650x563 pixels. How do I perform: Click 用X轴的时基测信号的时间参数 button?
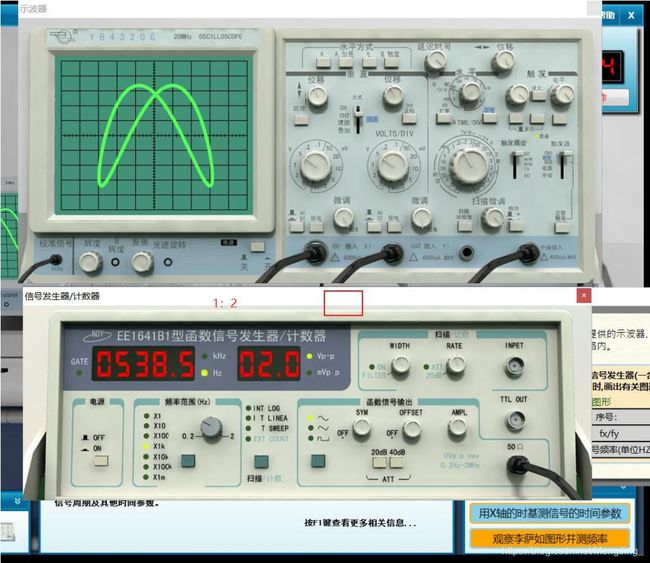550,514
